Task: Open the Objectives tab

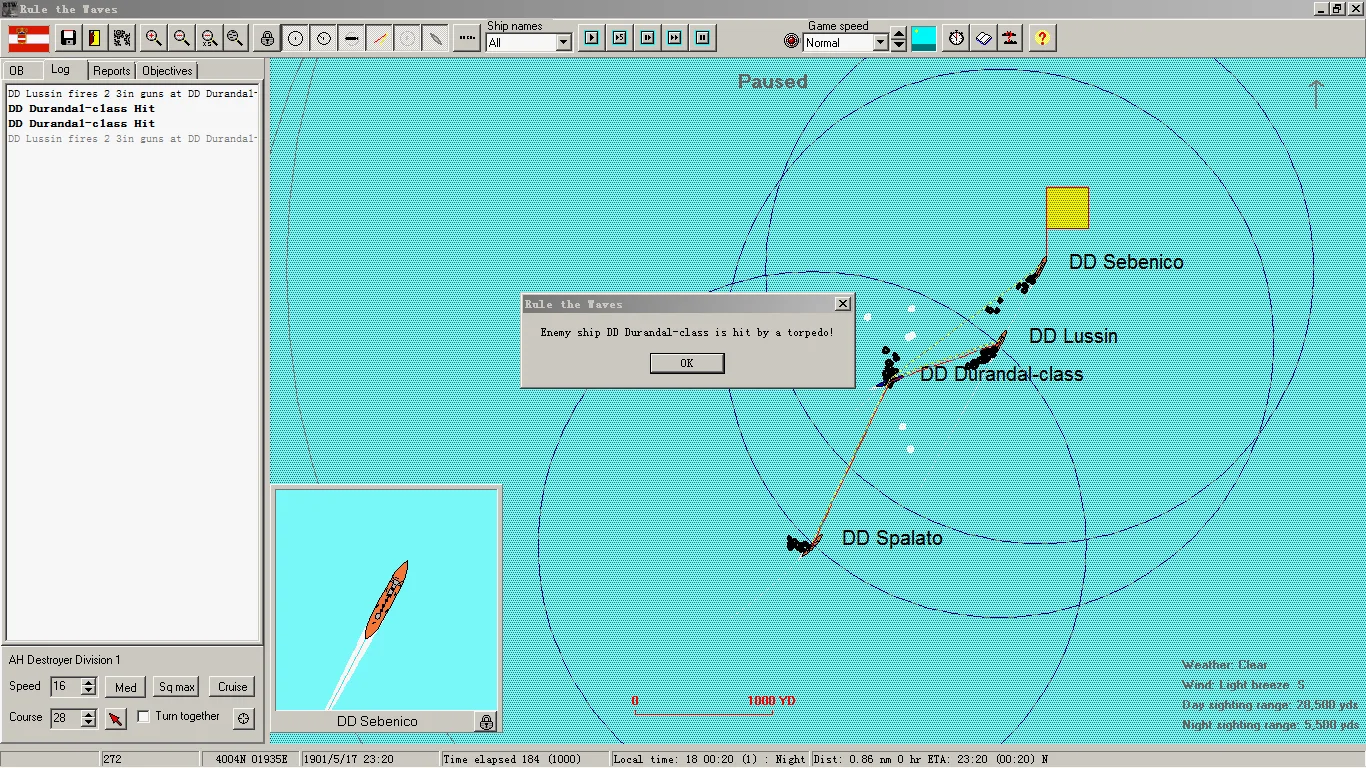Action: click(167, 71)
